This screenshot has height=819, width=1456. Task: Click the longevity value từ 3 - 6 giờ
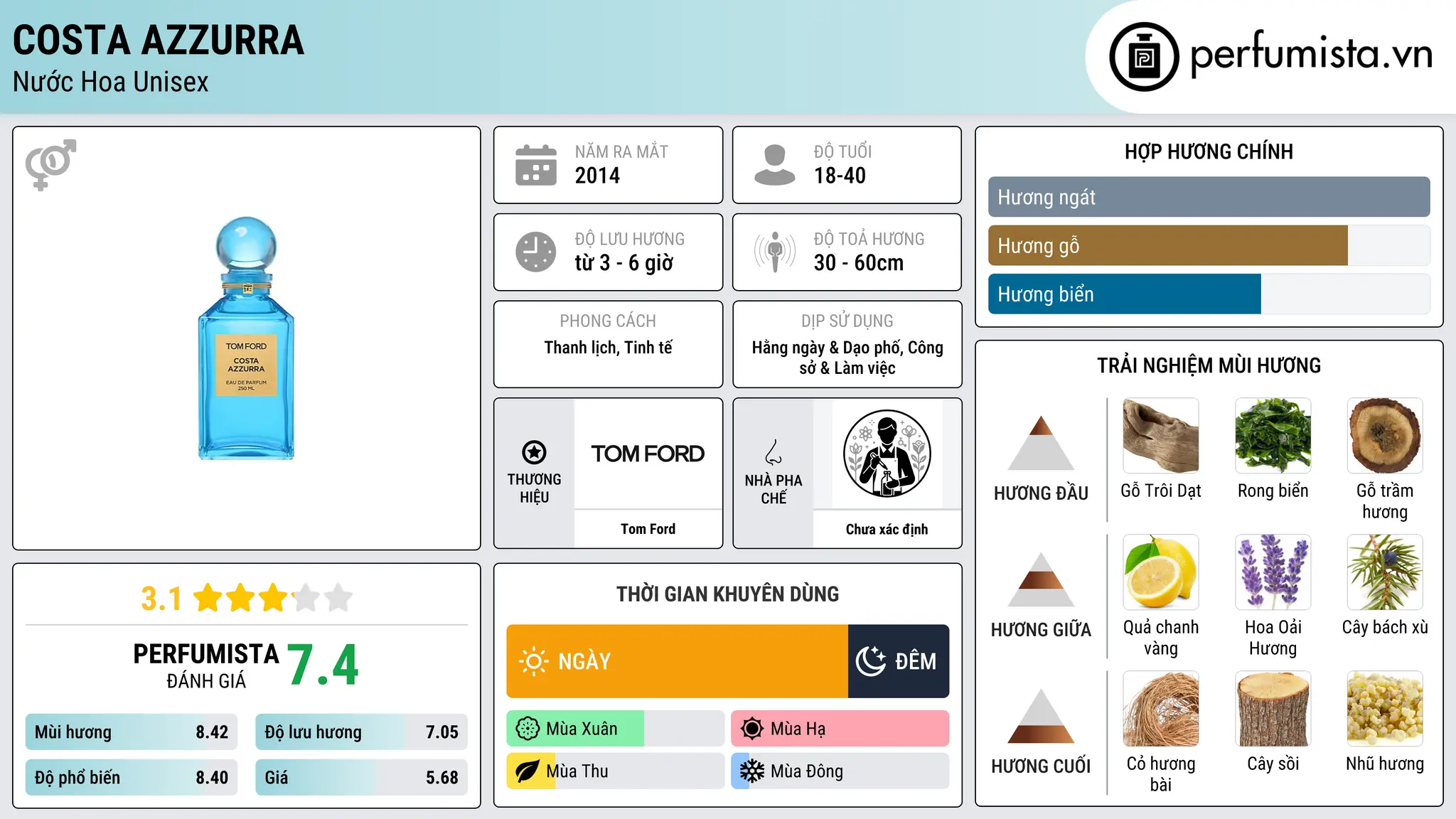623,263
